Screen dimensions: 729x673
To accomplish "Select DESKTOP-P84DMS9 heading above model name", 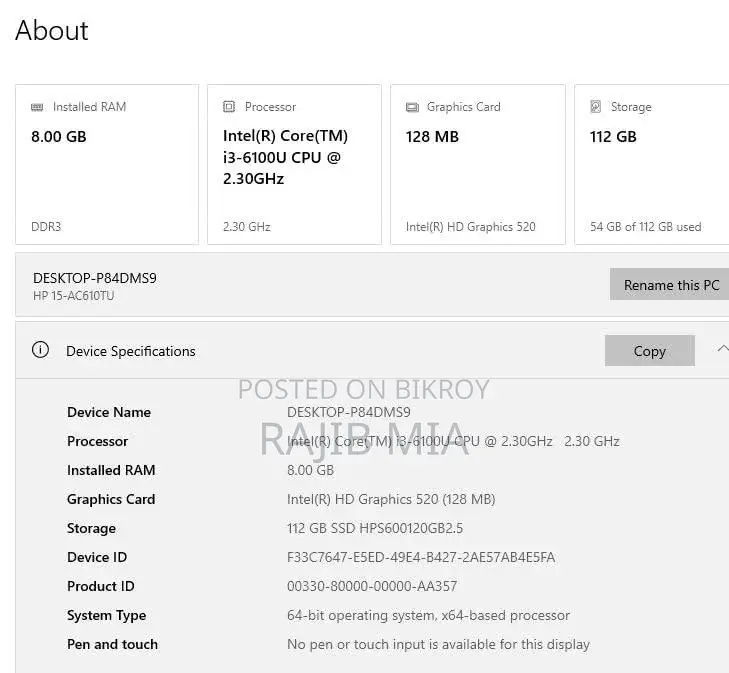I will (95, 278).
